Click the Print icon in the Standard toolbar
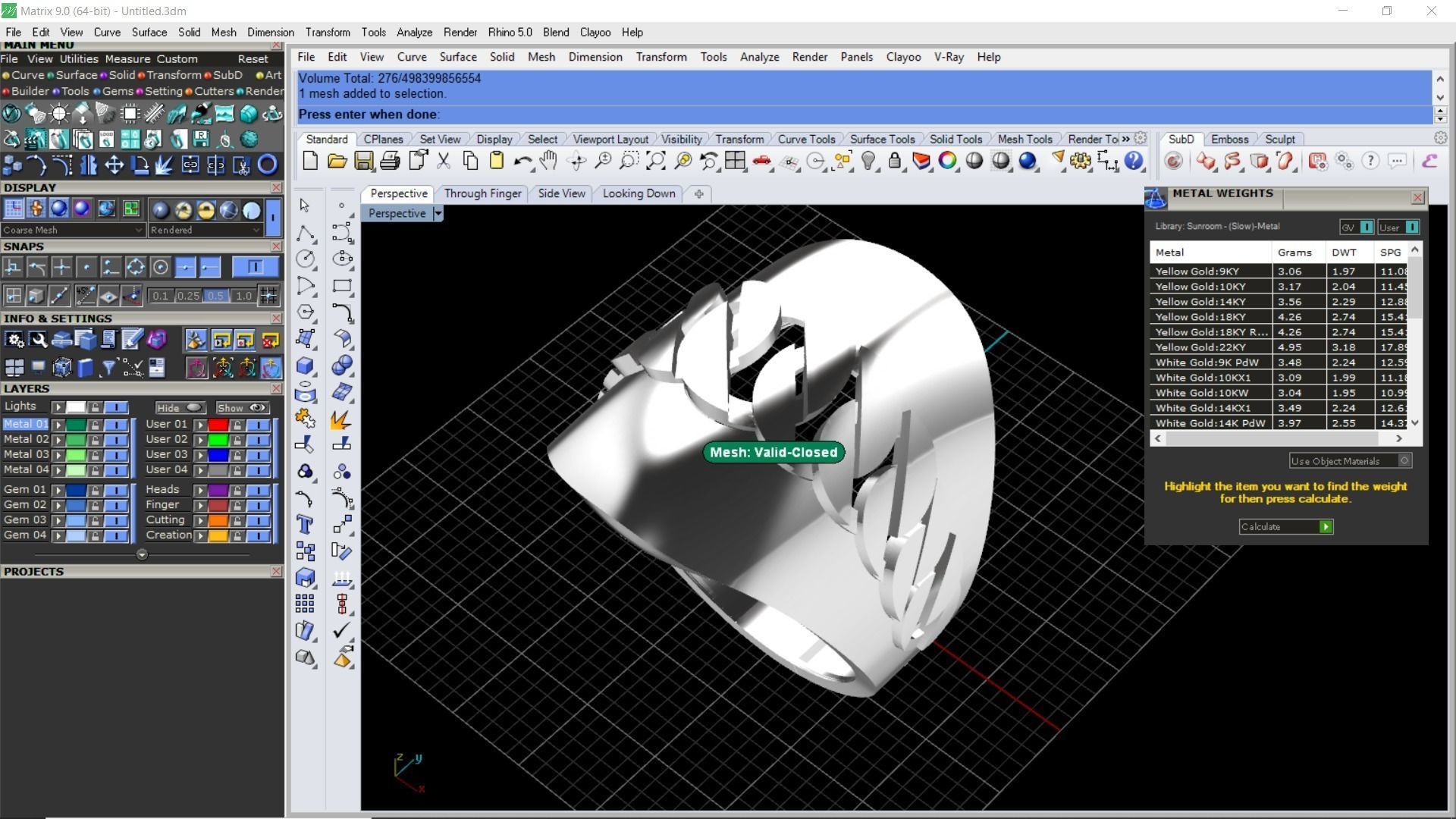The image size is (1456, 819). coord(391,161)
